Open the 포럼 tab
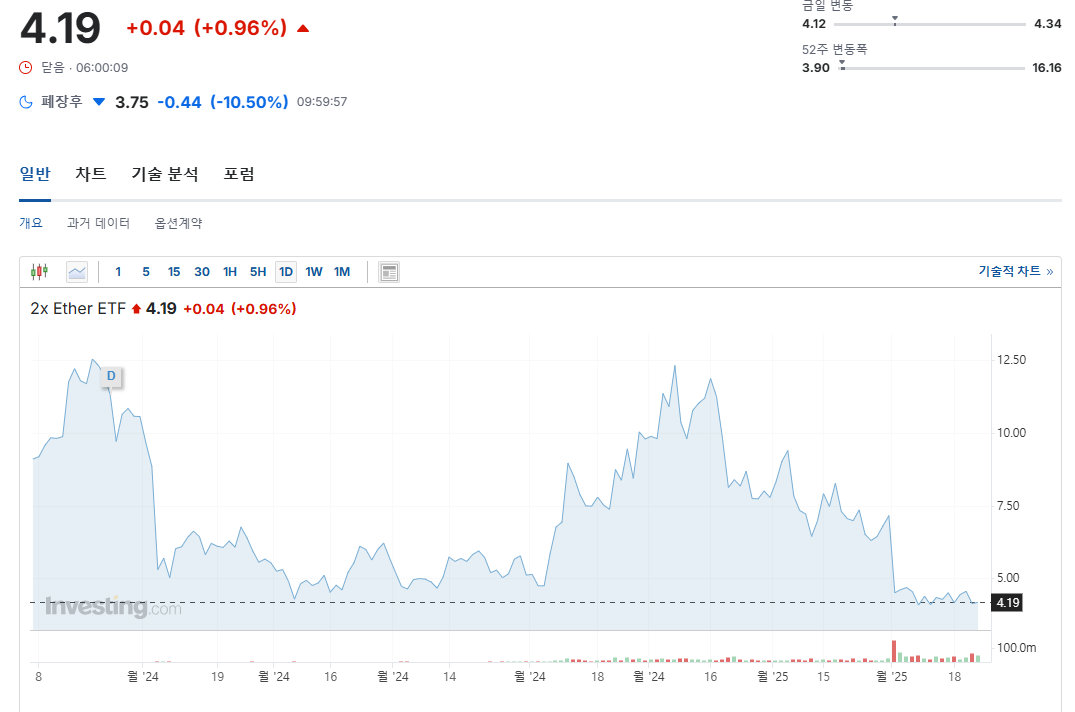The image size is (1075, 712). (x=239, y=174)
